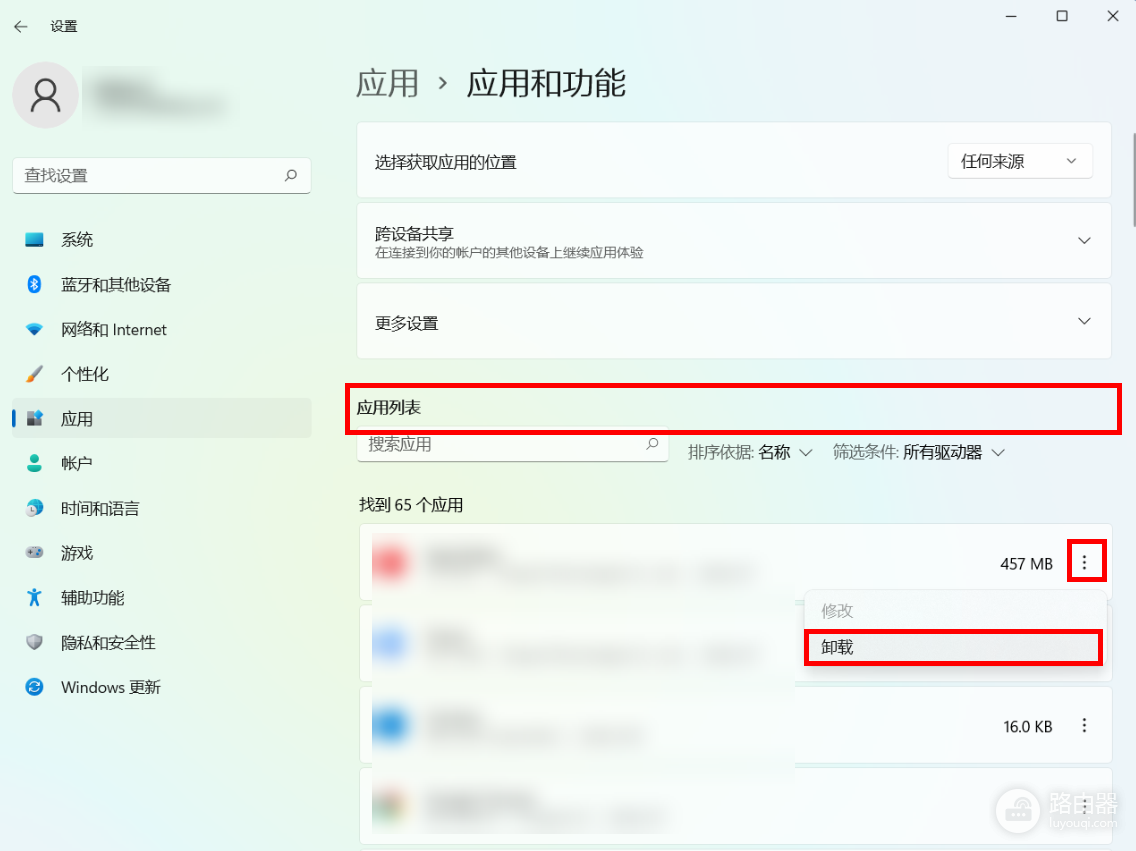Click the magnifier in the 搜索应用 box
This screenshot has height=851, width=1136.
click(652, 444)
